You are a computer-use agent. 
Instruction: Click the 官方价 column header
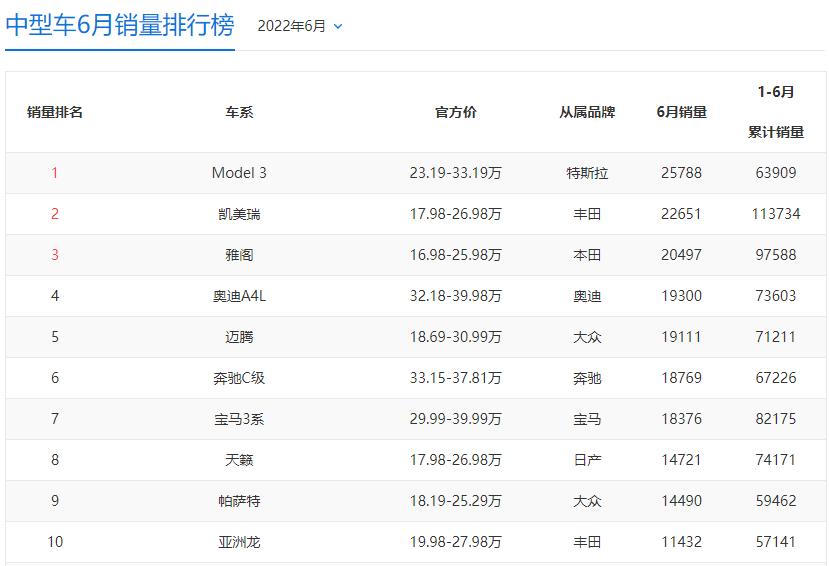point(455,112)
